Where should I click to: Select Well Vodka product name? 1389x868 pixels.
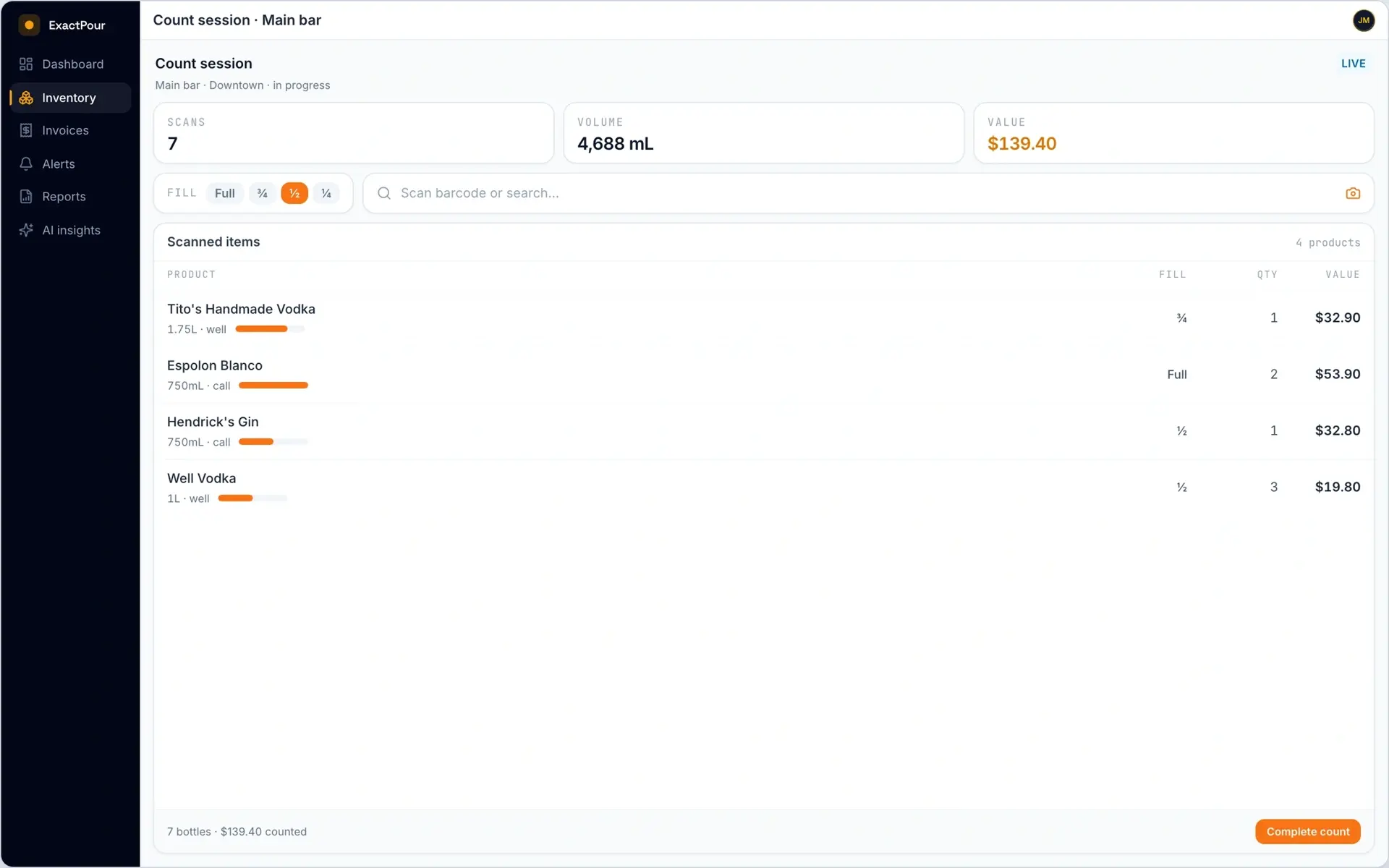pyautogui.click(x=201, y=478)
